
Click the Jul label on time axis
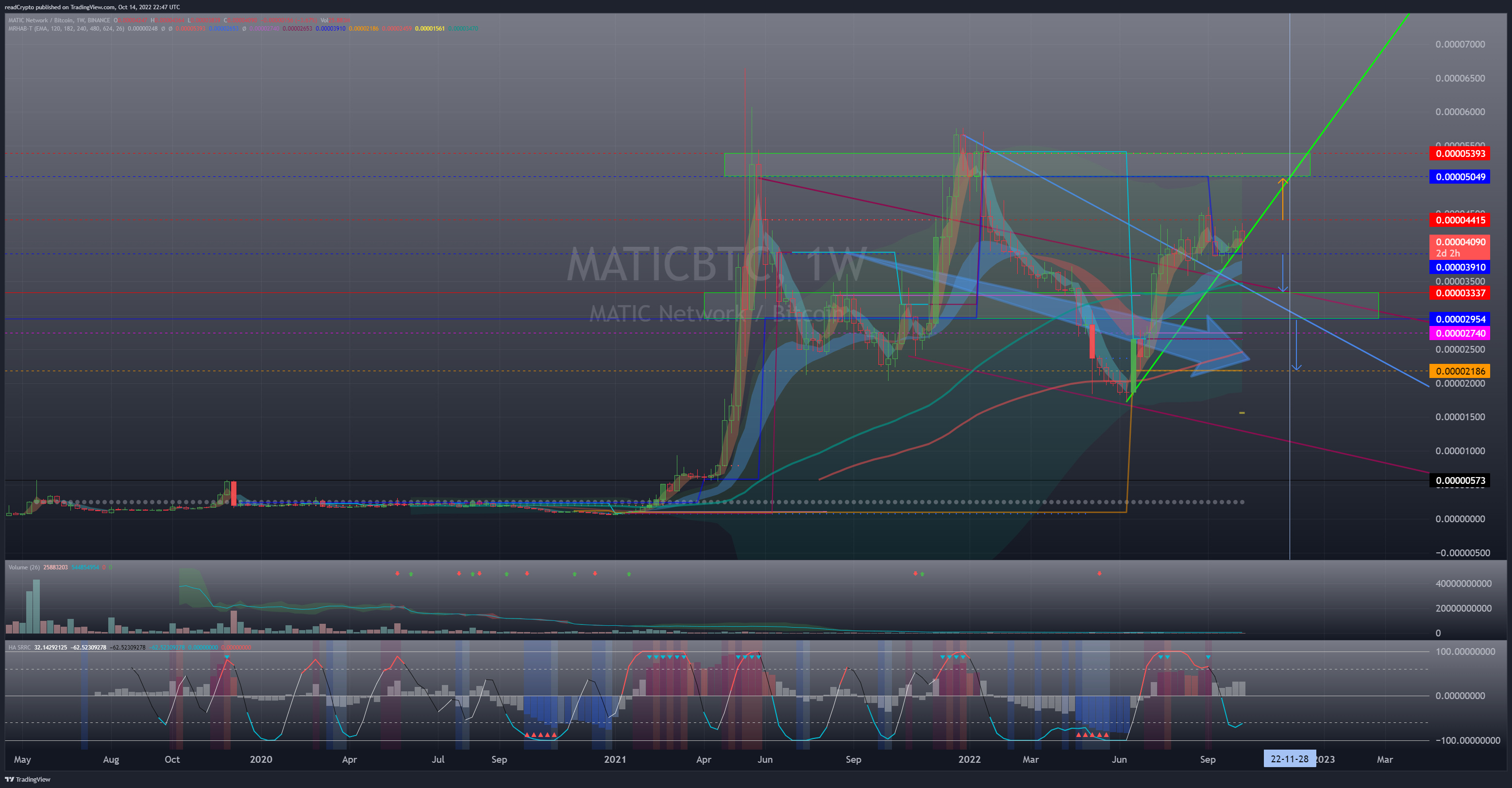tap(438, 759)
